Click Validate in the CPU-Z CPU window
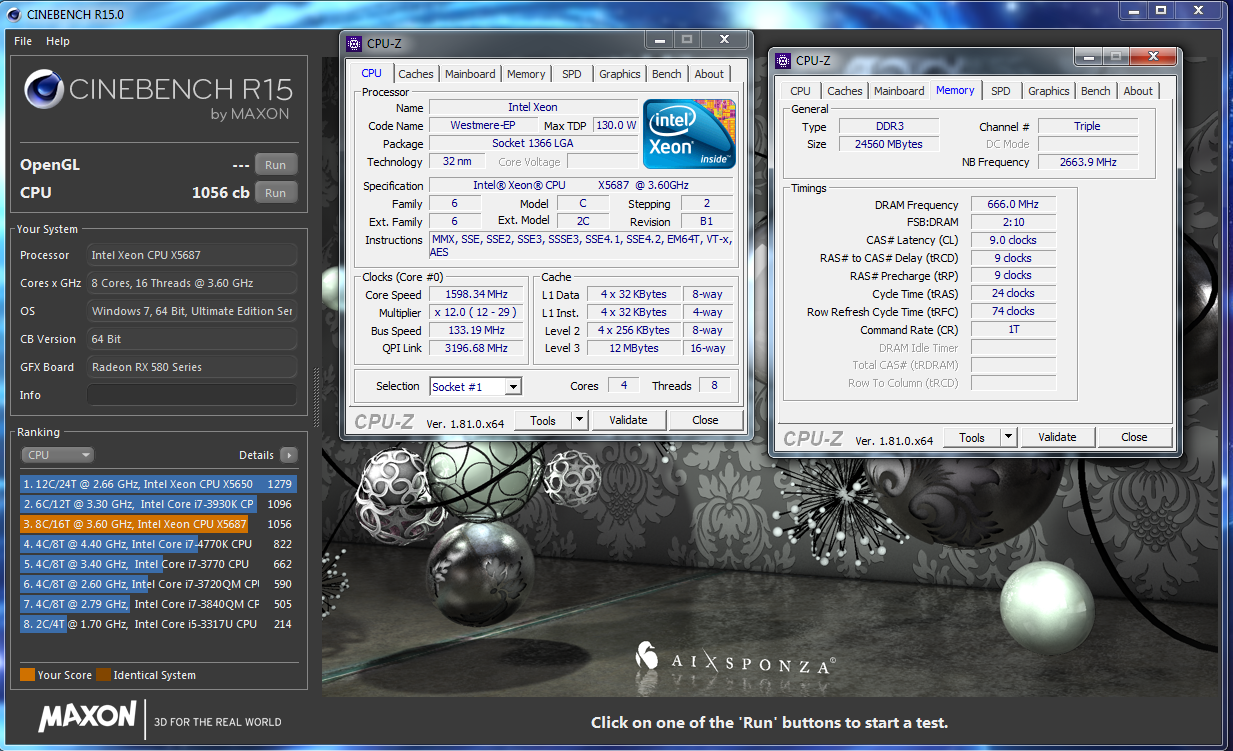Screen dimensions: 1233x751 click(x=628, y=420)
